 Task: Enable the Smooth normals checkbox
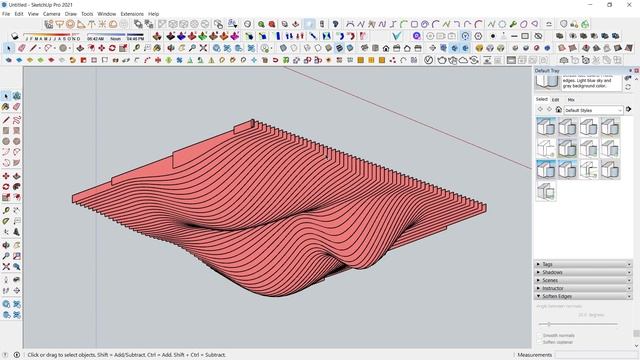[x=539, y=335]
